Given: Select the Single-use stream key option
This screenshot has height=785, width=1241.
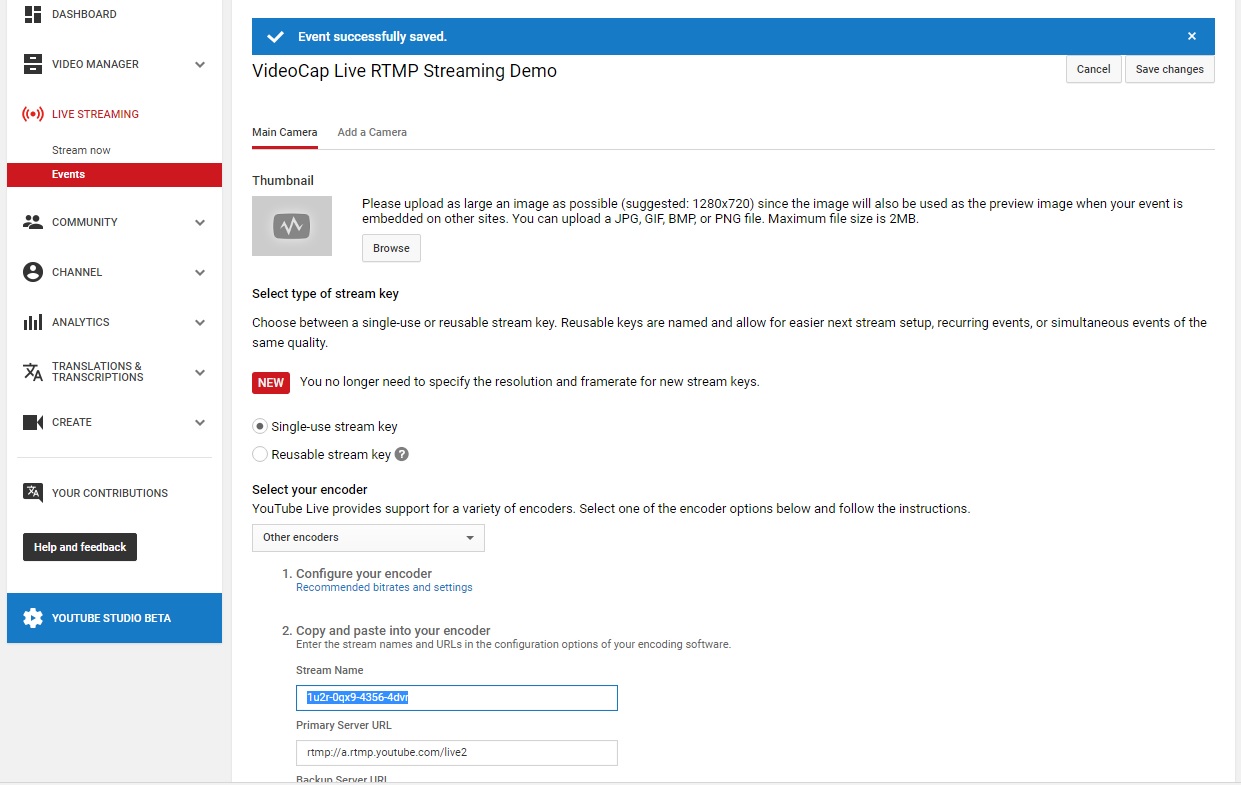Looking at the screenshot, I should click(x=260, y=426).
